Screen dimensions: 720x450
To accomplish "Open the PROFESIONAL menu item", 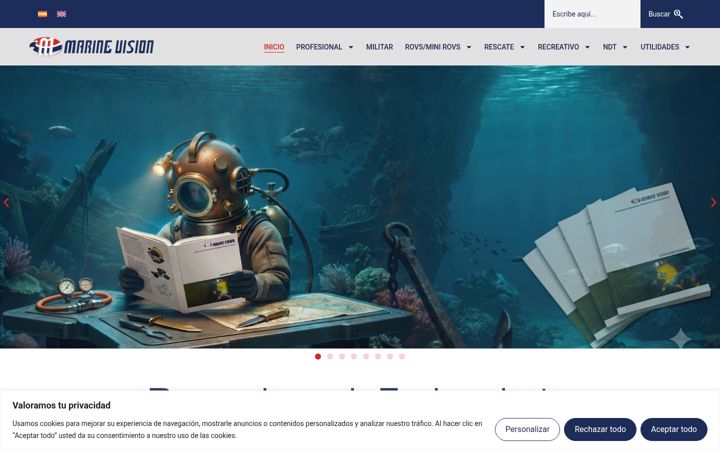I will tap(319, 47).
